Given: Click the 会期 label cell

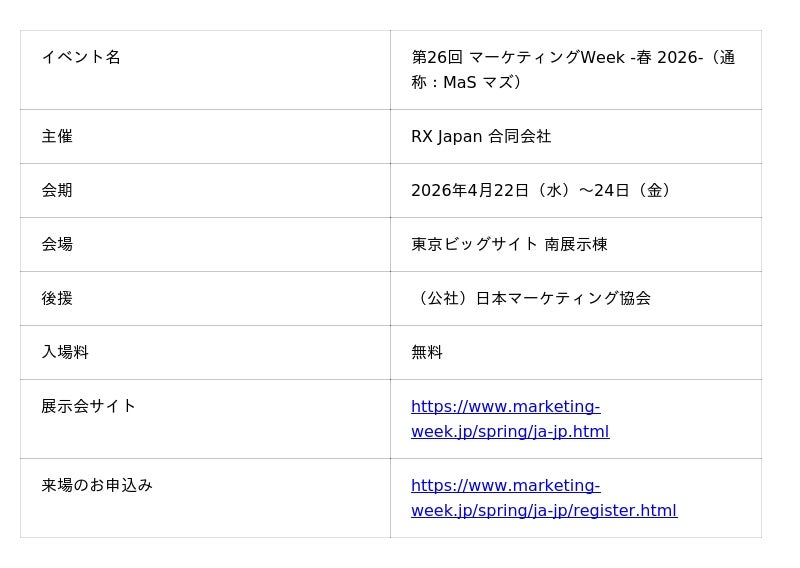Looking at the screenshot, I should pyautogui.click(x=57, y=190).
